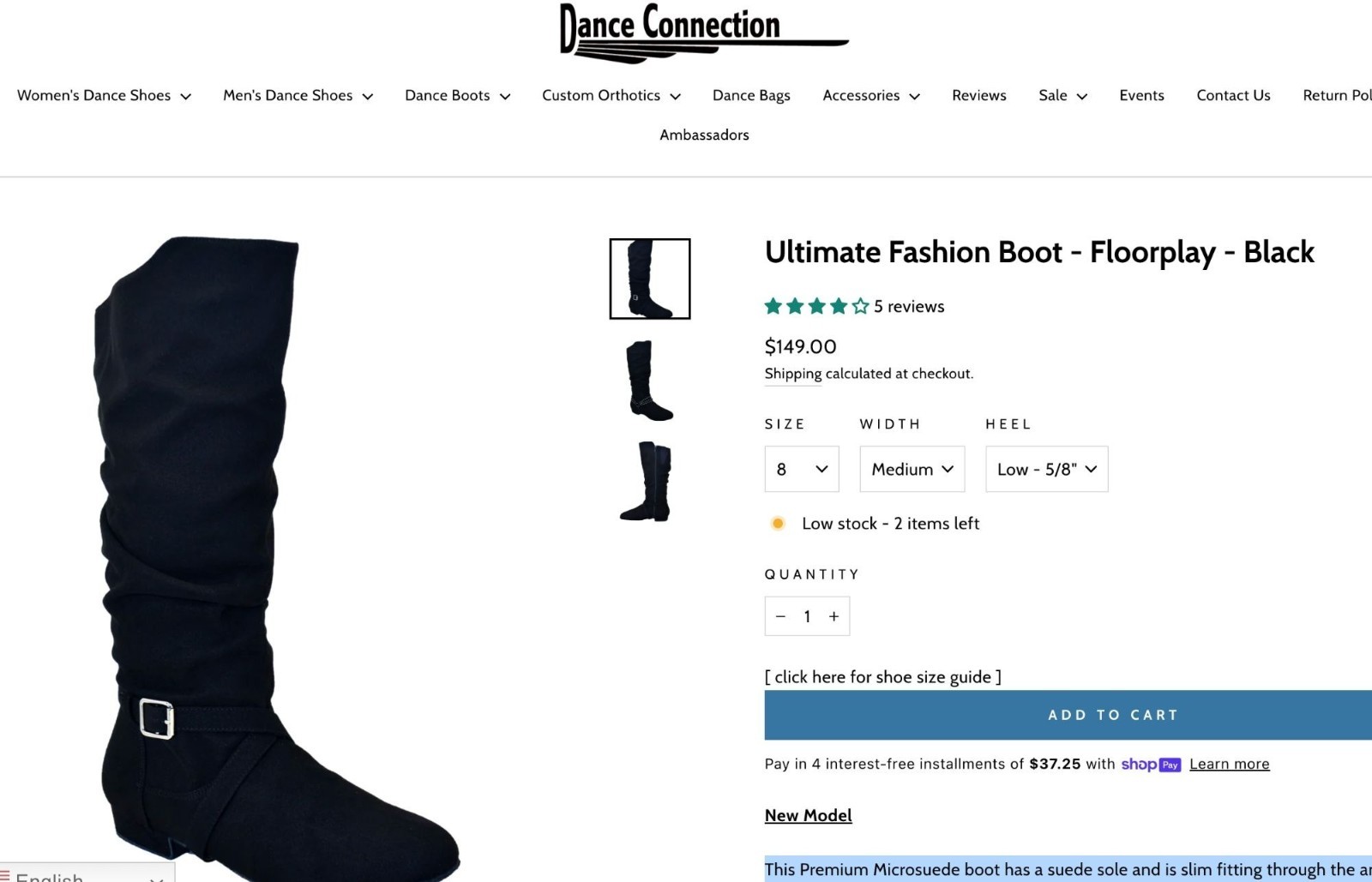
Task: Expand the Women's Dance Shoes menu
Action: tap(104, 95)
